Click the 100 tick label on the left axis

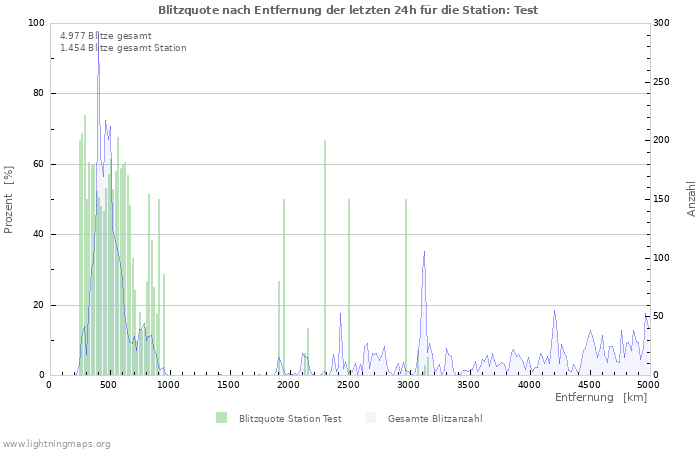(x=36, y=23)
